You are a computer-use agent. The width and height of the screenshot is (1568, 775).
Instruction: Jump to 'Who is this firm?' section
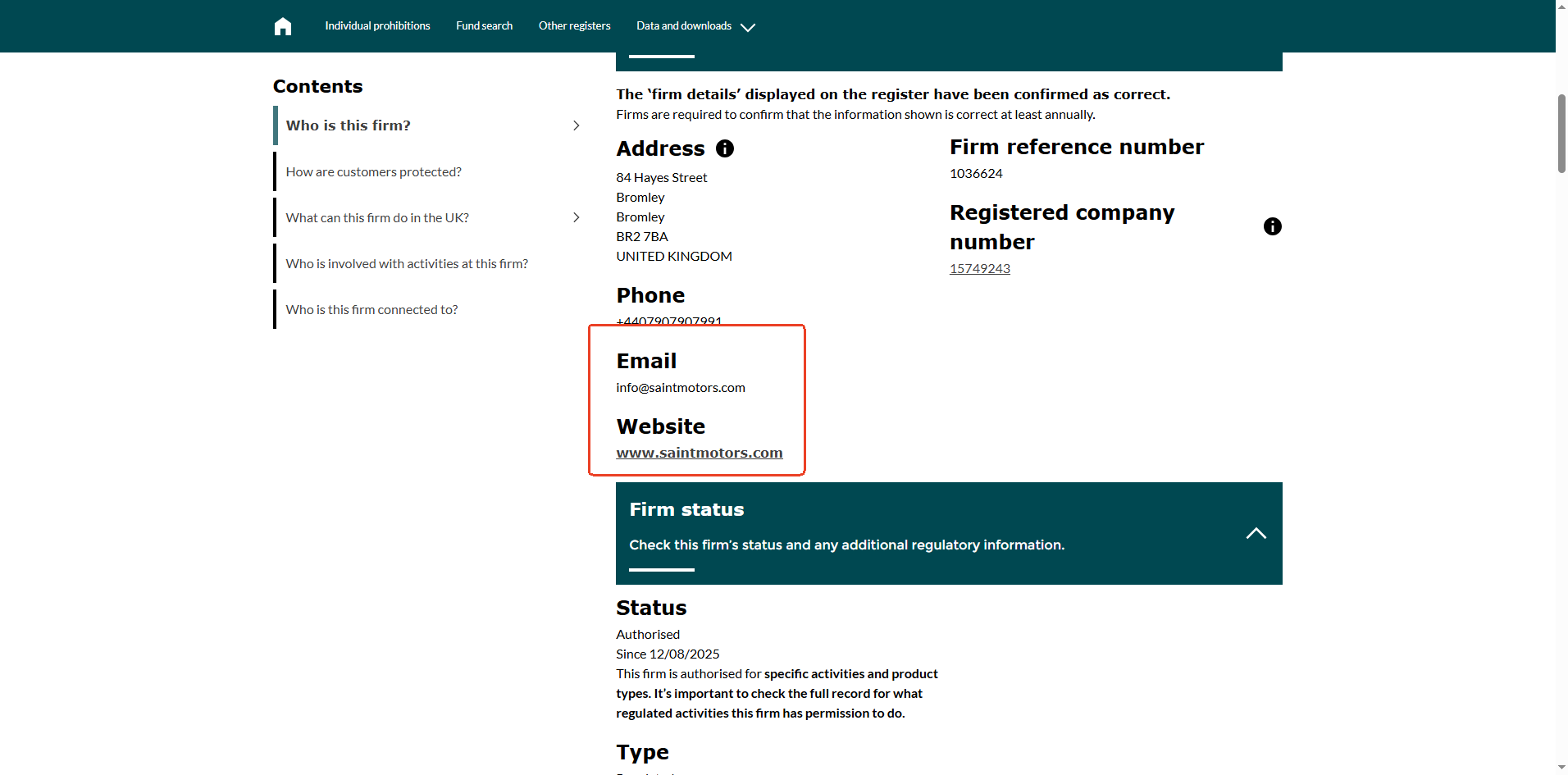pyautogui.click(x=348, y=125)
